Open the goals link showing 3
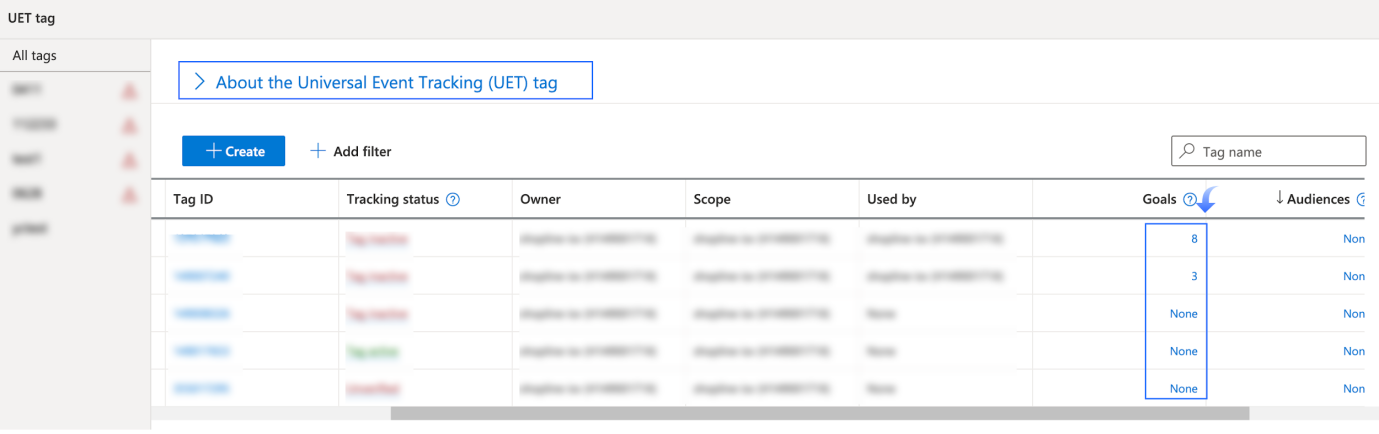Image resolution: width=1379 pixels, height=434 pixels. click(x=1193, y=276)
